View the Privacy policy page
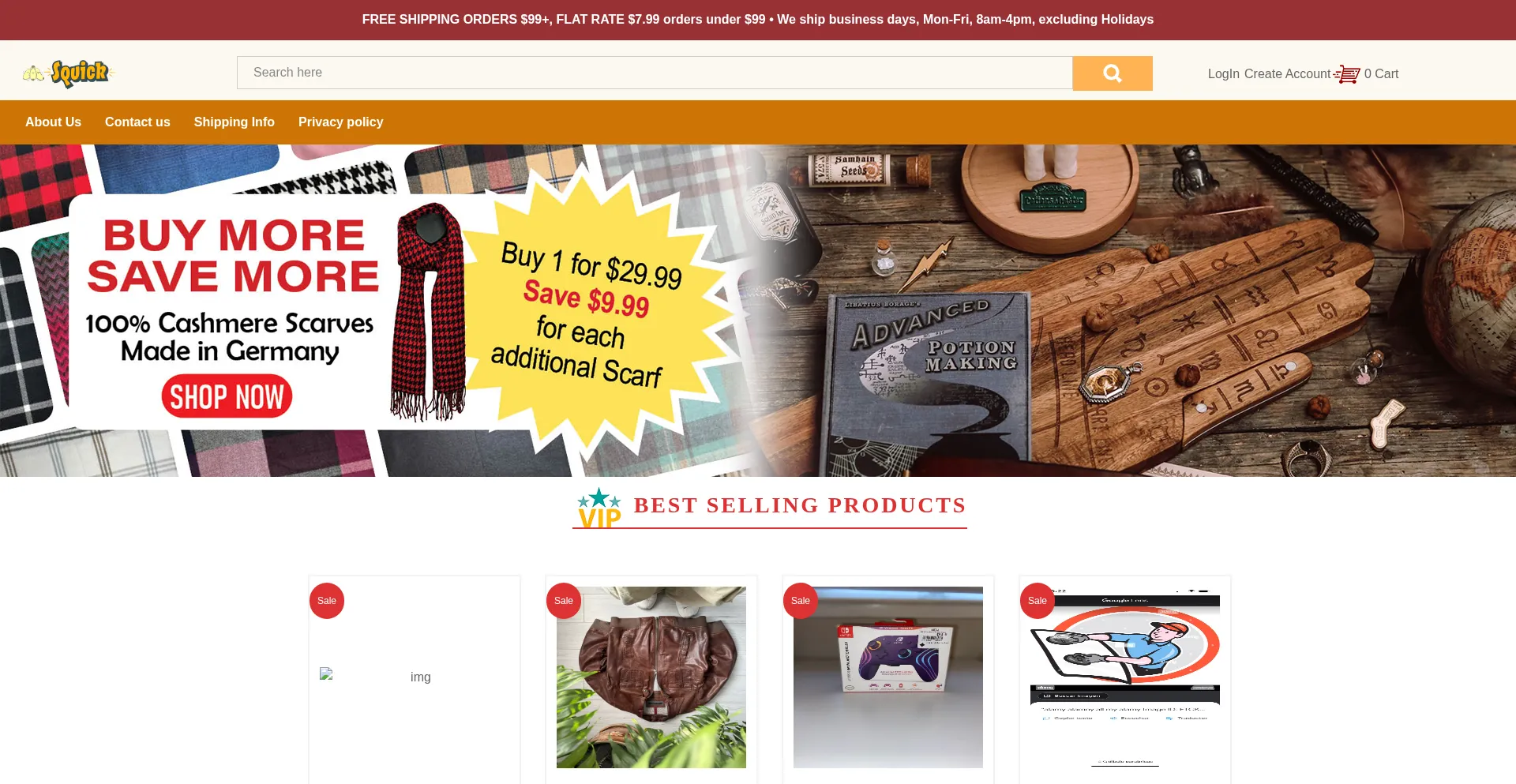Viewport: 1516px width, 784px height. pos(340,122)
